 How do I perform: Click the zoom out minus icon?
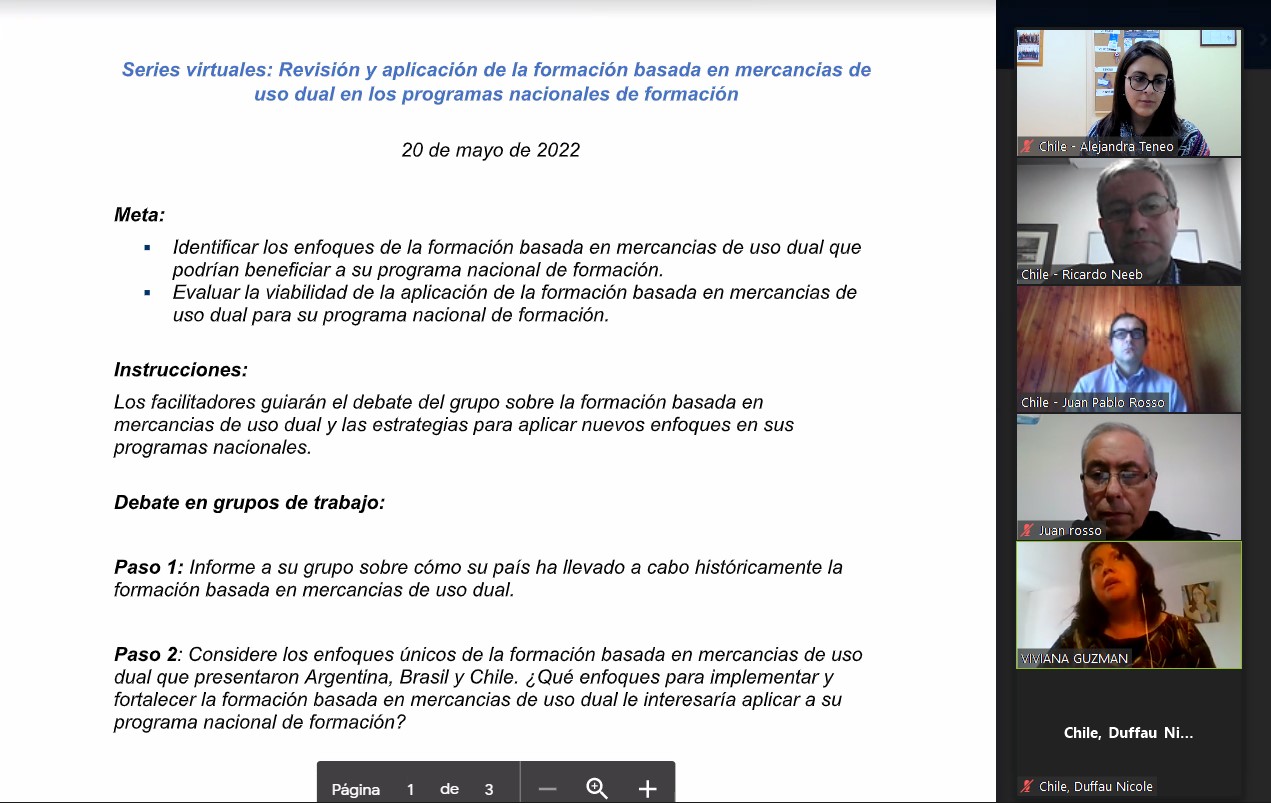(x=547, y=789)
